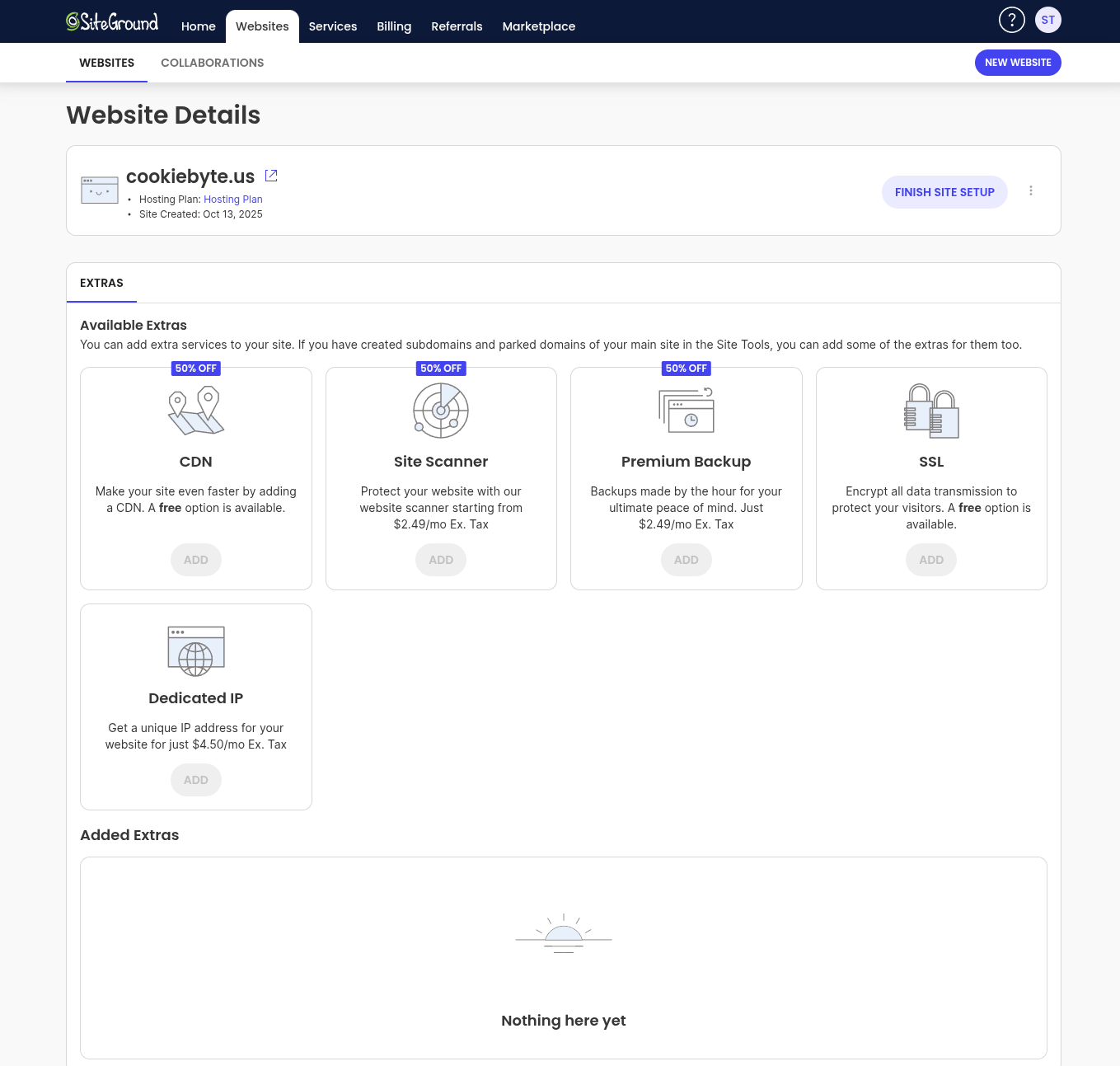
Task: Select the Extras tab
Action: [x=101, y=283]
